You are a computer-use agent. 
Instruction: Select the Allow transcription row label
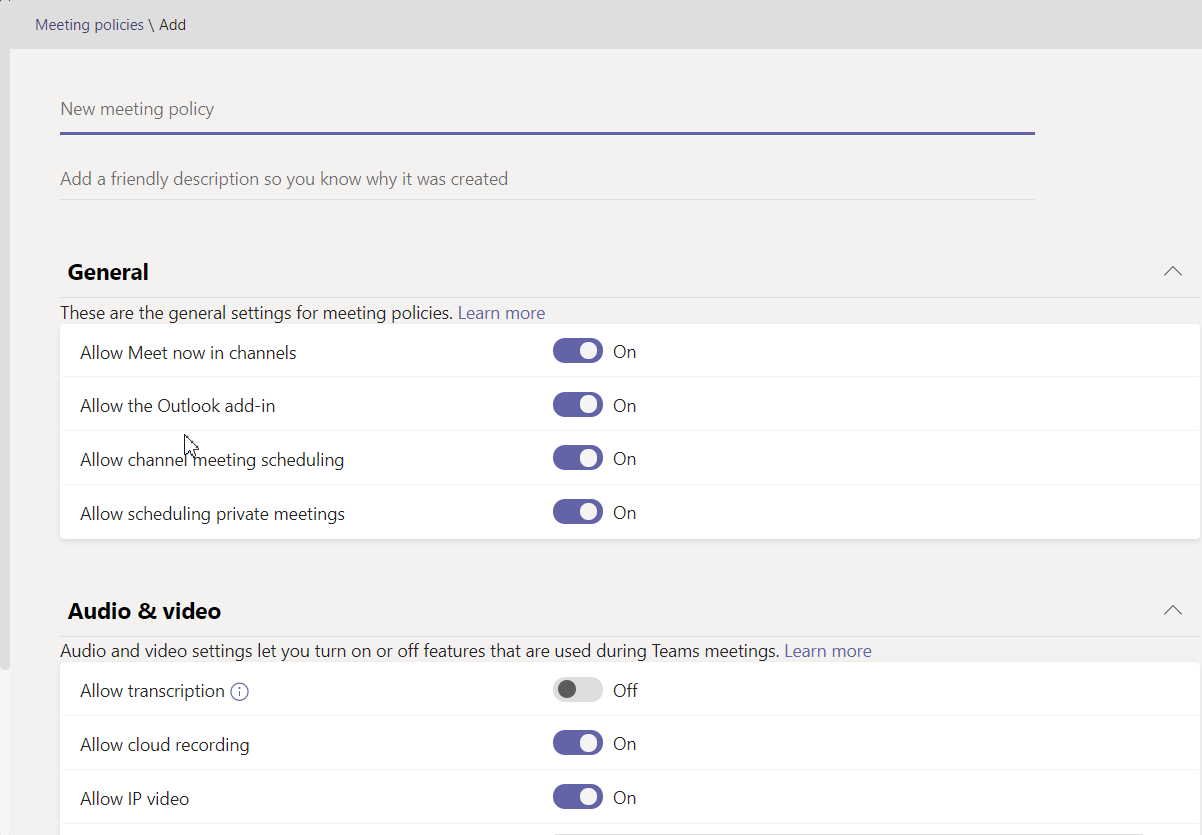(152, 690)
